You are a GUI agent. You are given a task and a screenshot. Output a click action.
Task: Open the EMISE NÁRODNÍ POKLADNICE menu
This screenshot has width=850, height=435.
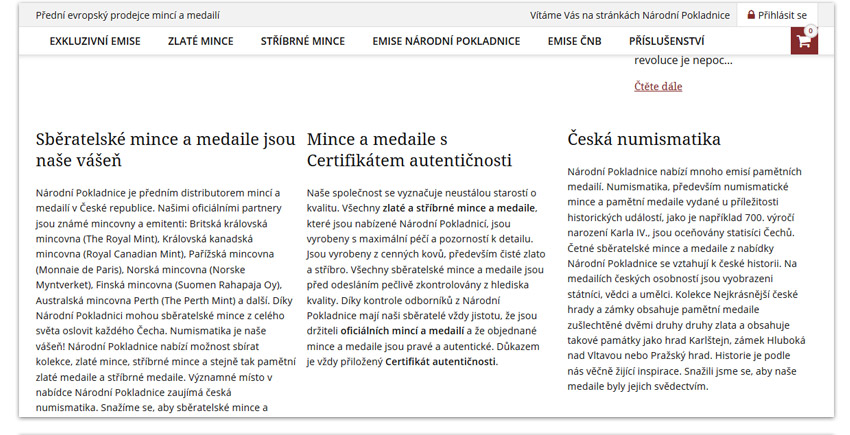coord(446,41)
